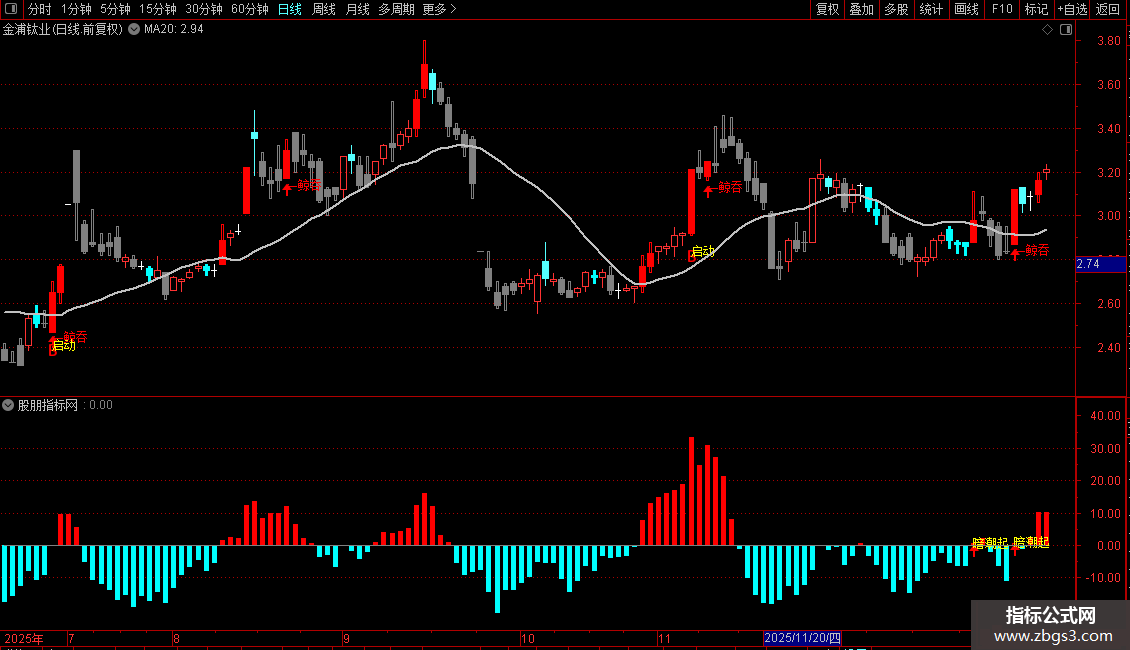Viewport: 1130px width, 650px height.
Task: Click the 叠加 overlay button
Action: (861, 9)
